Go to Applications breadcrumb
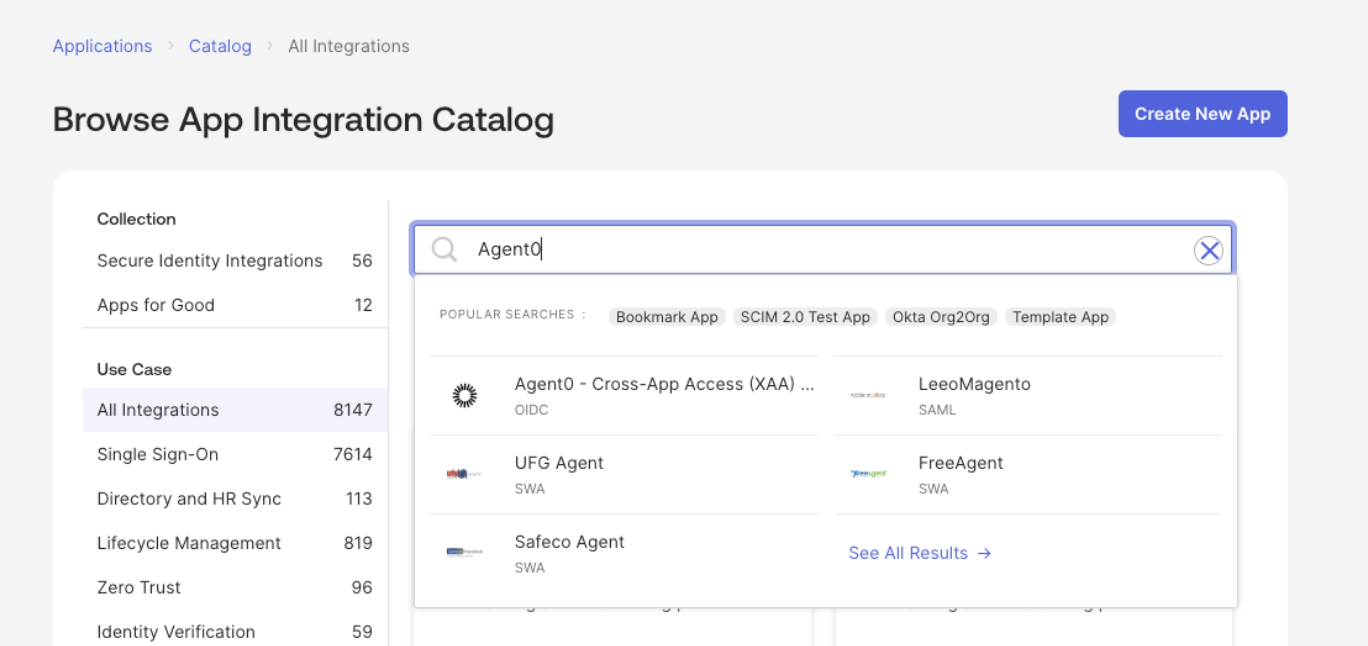 102,46
